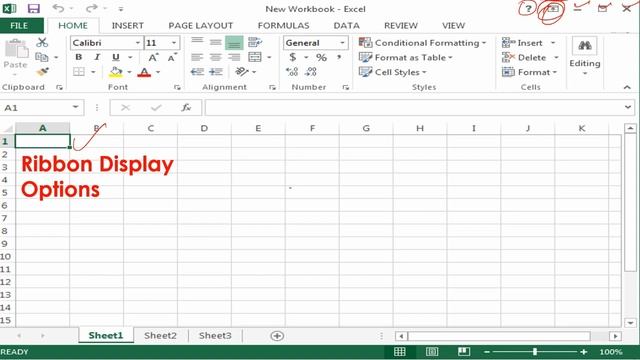Click Increase Decimal icon
The width and height of the screenshot is (640, 360).
292,72
